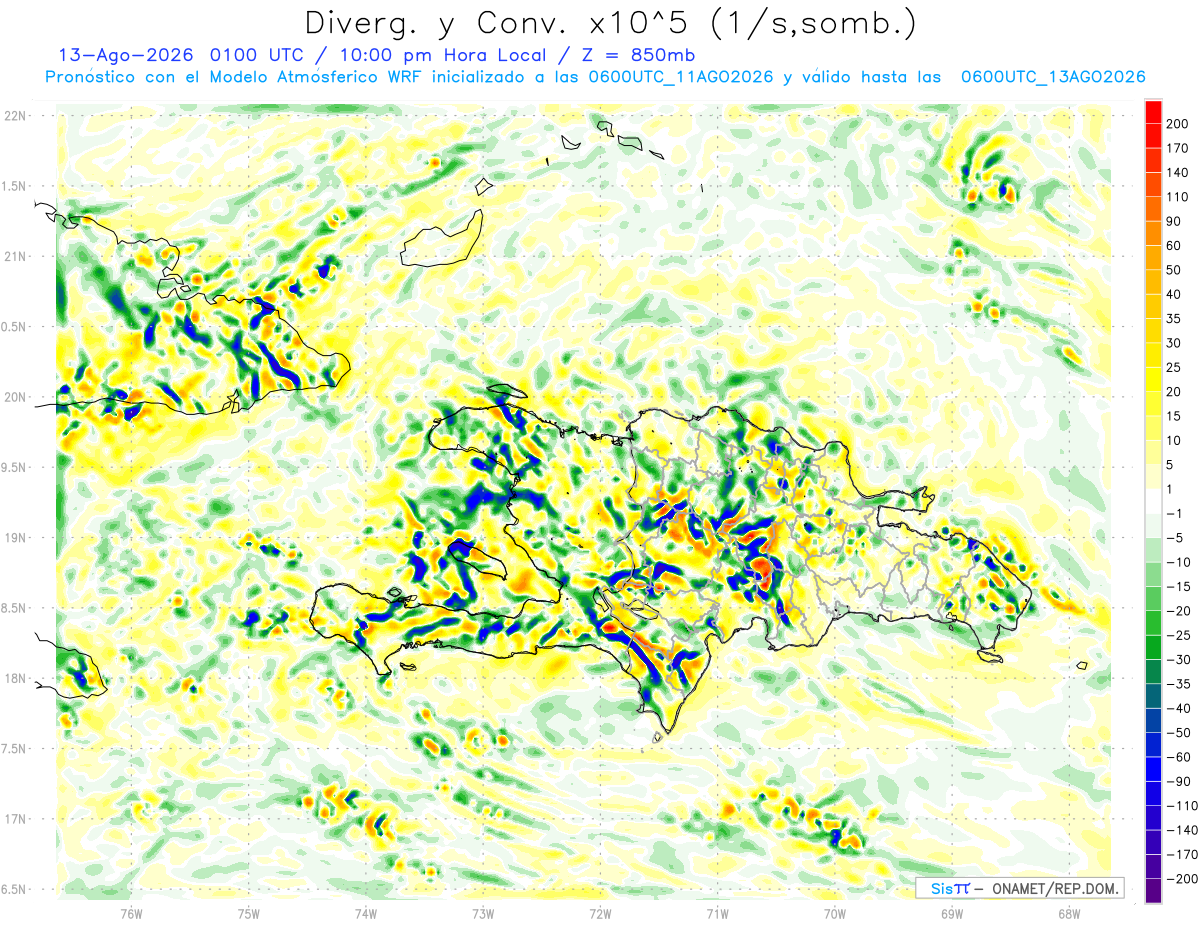Click the colorbar value -200

pos(1183,878)
